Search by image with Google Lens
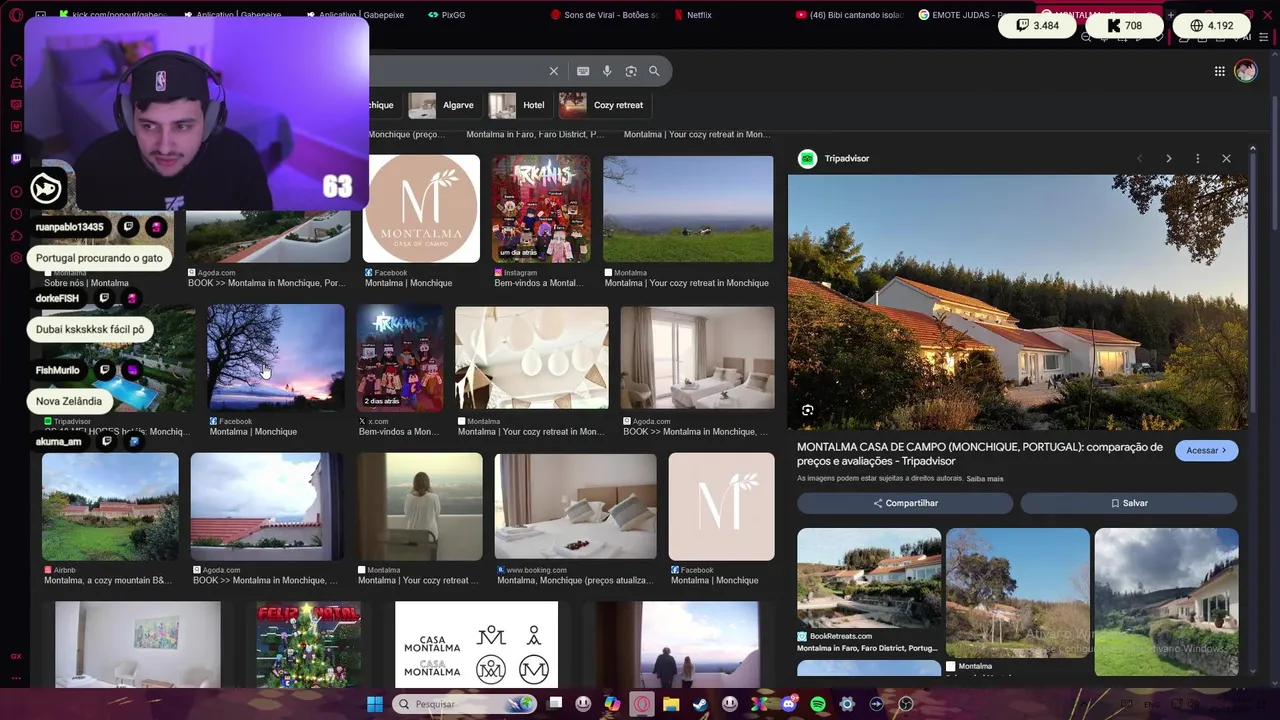1280x720 pixels. click(x=631, y=71)
